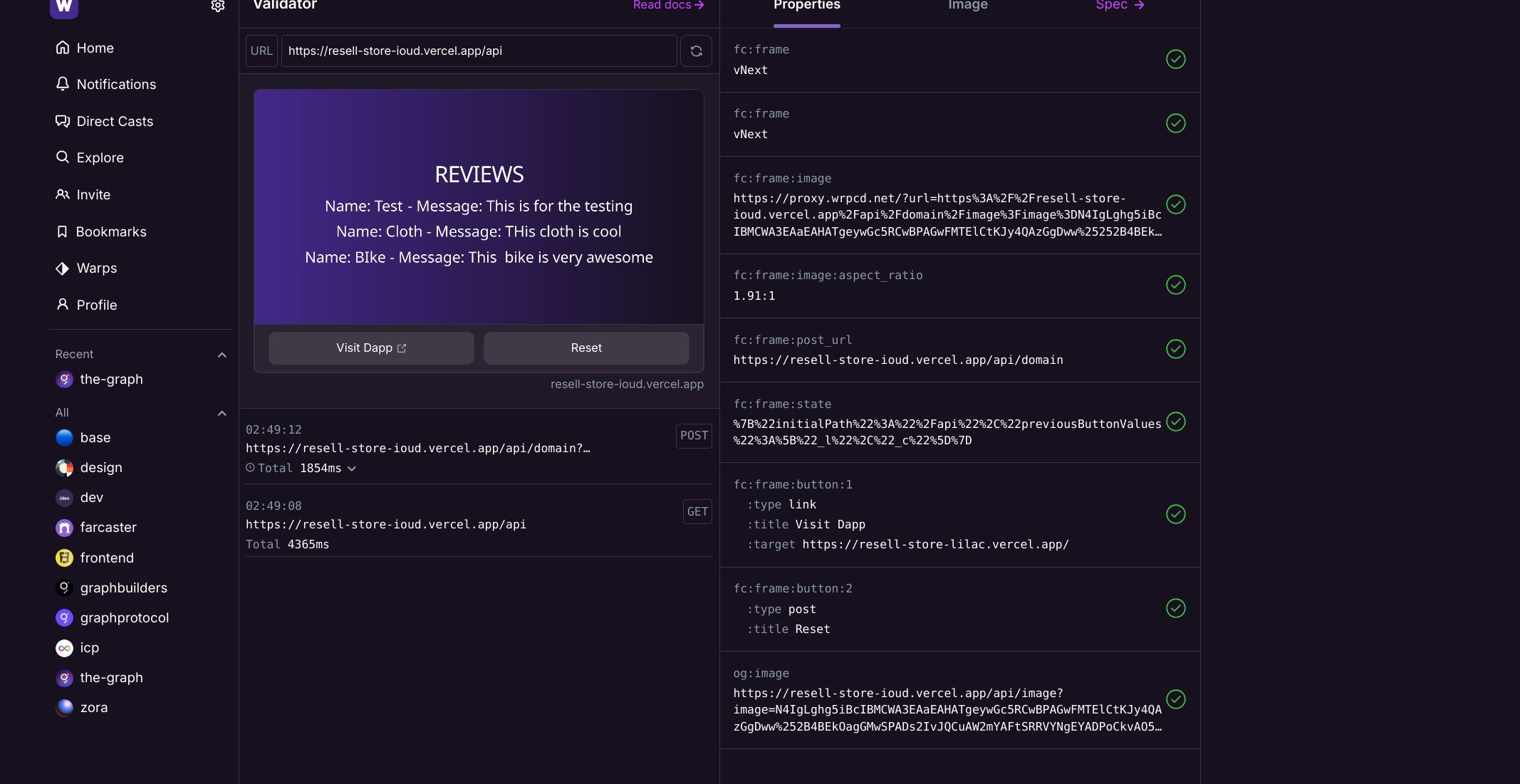Click the Reset frame button

586,348
